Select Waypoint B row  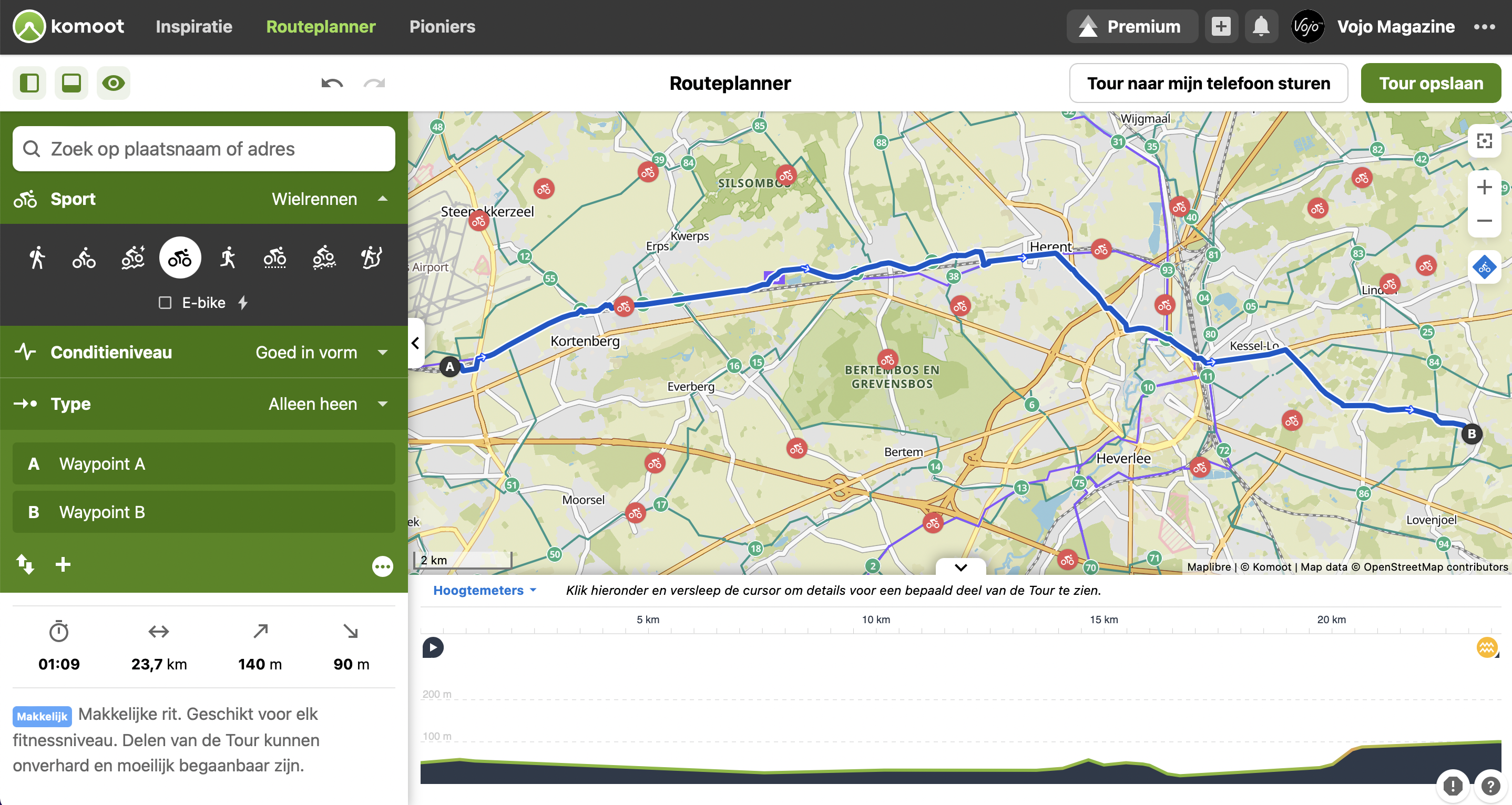pyautogui.click(x=203, y=512)
